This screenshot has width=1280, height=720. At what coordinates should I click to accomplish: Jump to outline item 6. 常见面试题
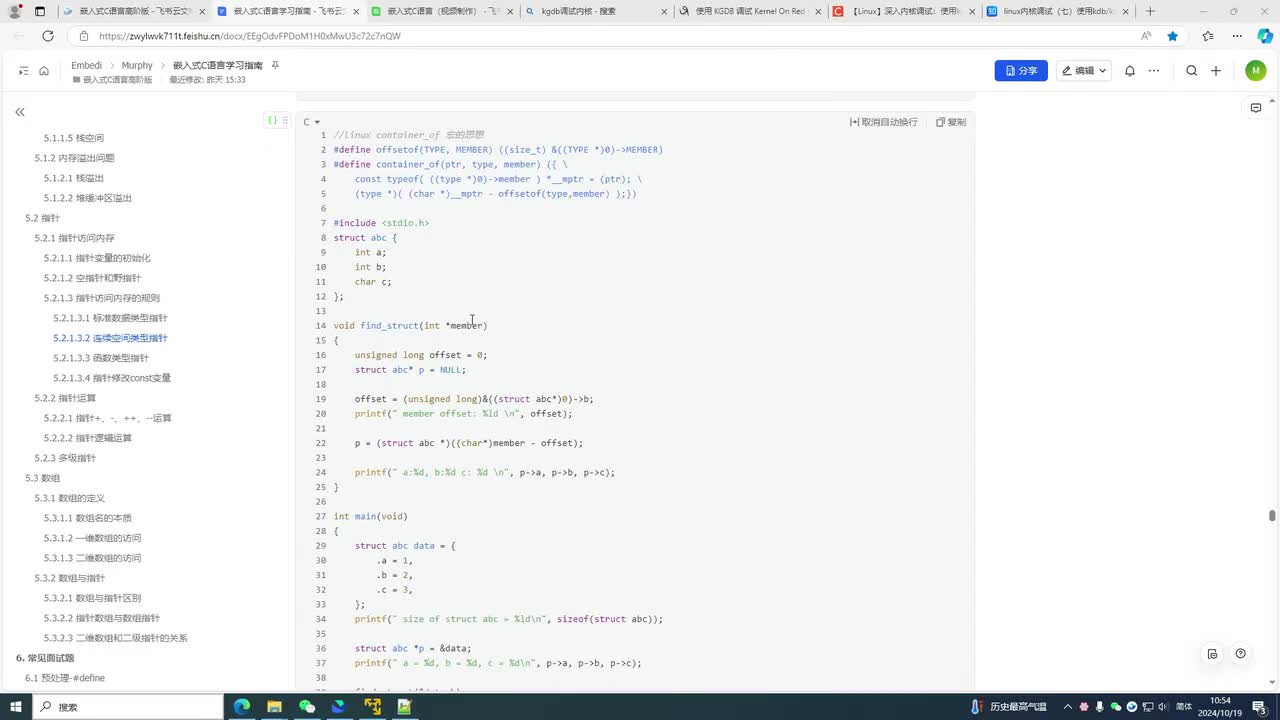pyautogui.click(x=45, y=658)
